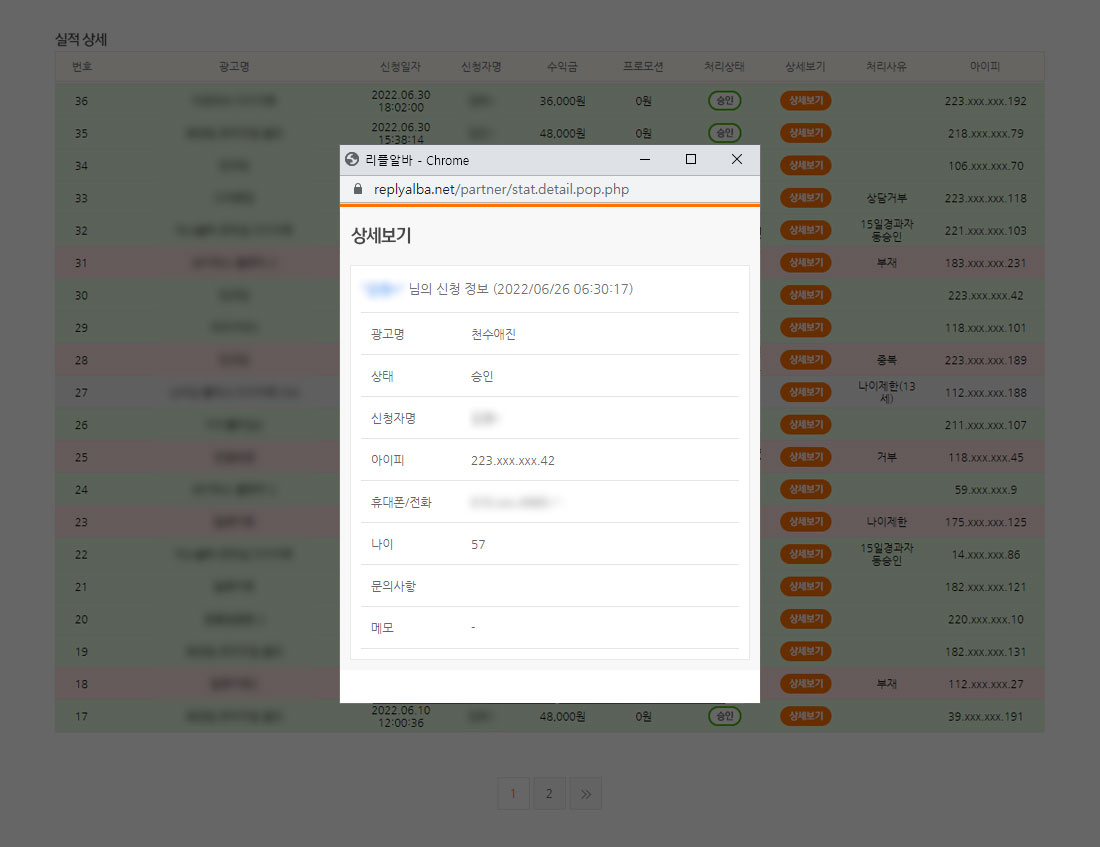This screenshot has width=1100, height=847.
Task: Click the globe icon in popup title bar
Action: (x=352, y=160)
